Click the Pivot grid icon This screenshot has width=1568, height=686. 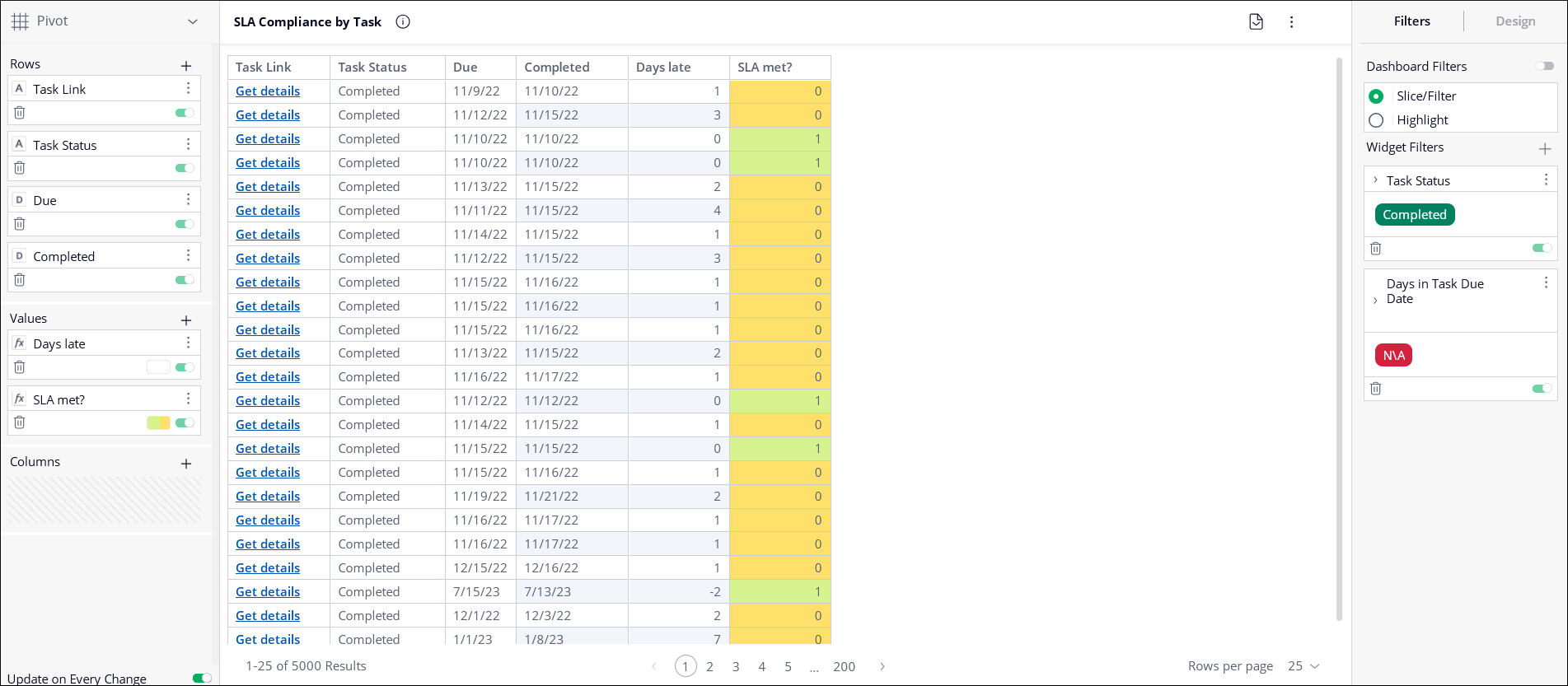click(x=20, y=21)
